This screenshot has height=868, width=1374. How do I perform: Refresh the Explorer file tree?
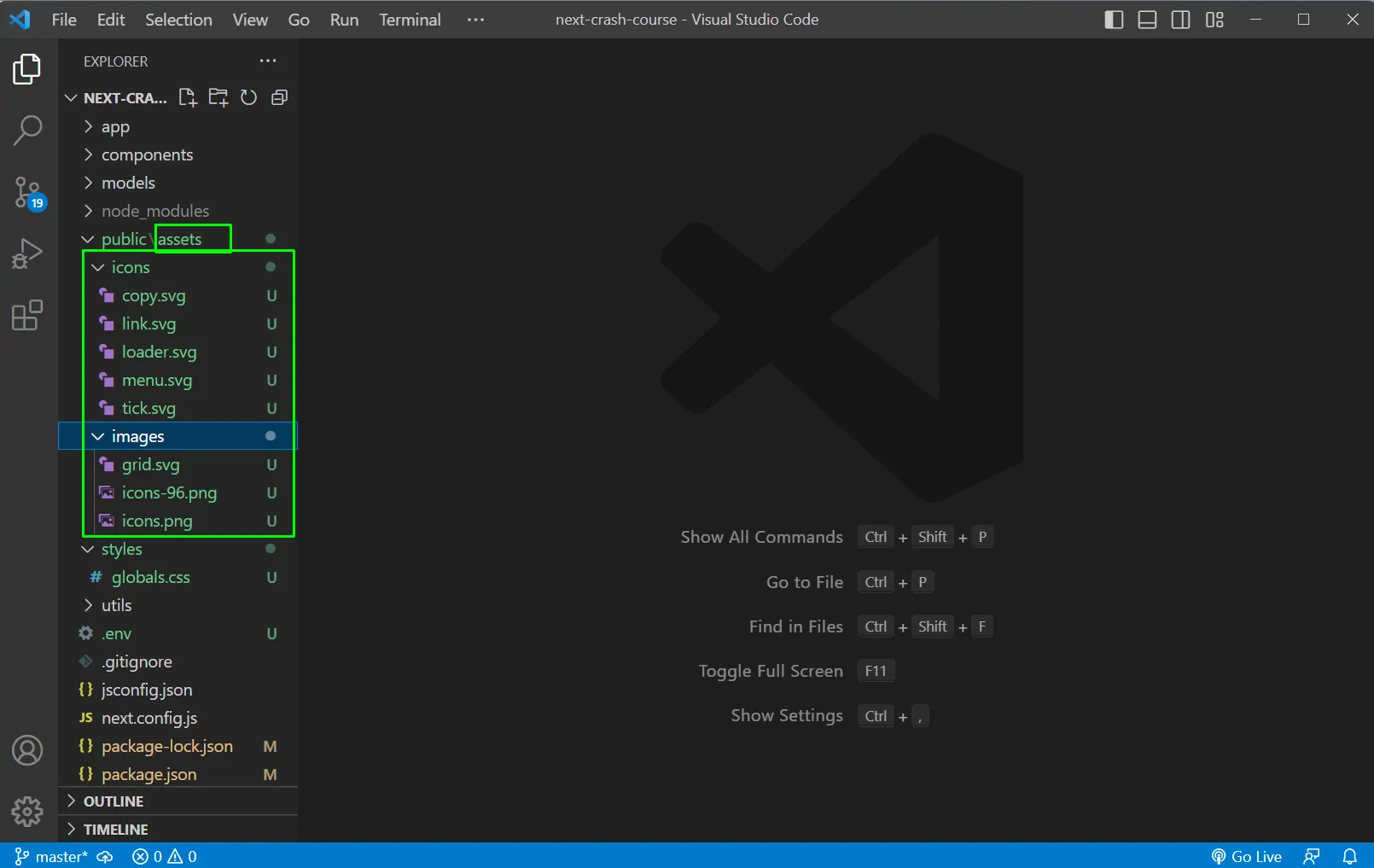coord(248,97)
